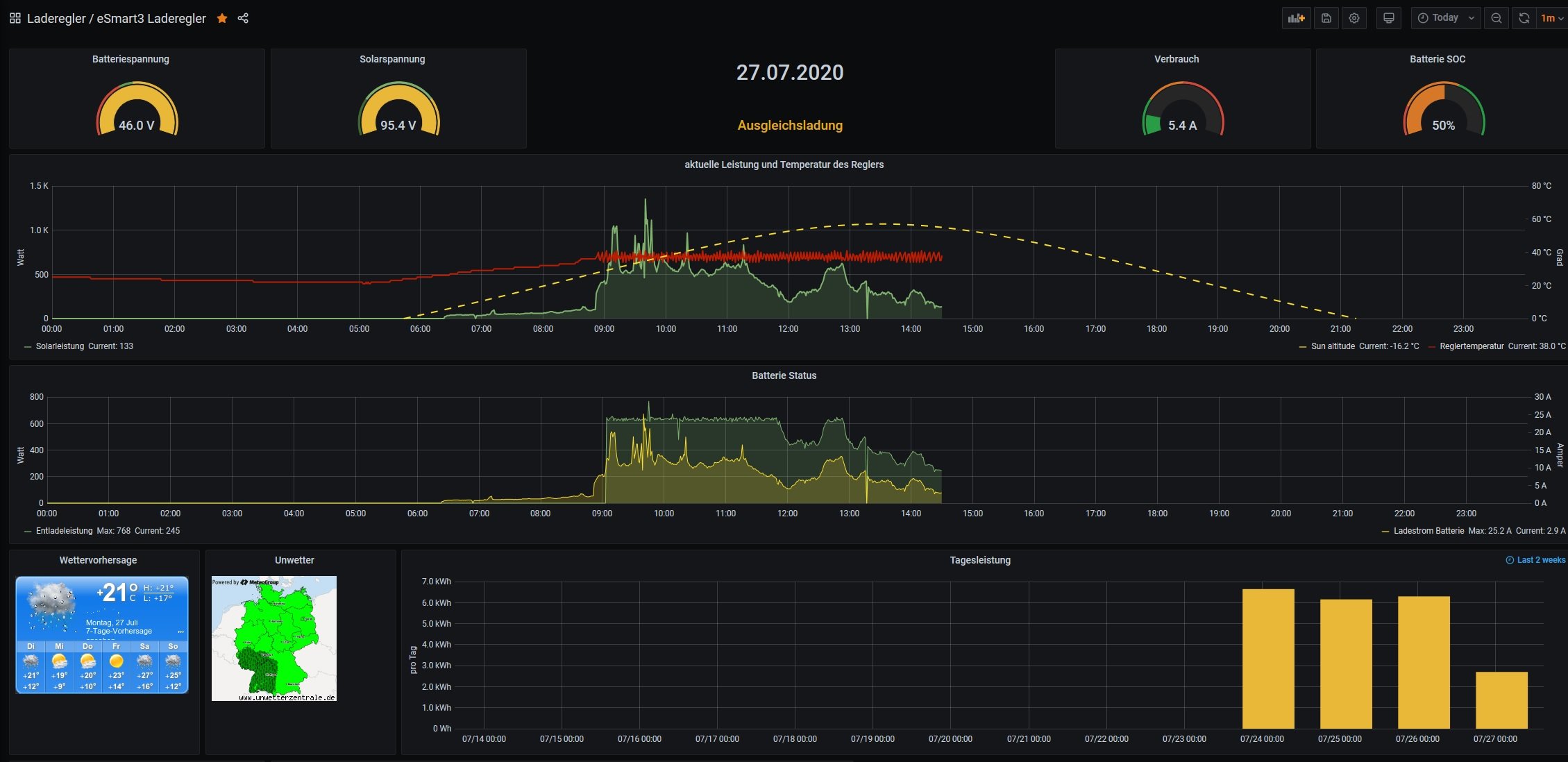Viewport: 1568px width, 762px height.
Task: Zoom out the time range
Action: point(1497,18)
